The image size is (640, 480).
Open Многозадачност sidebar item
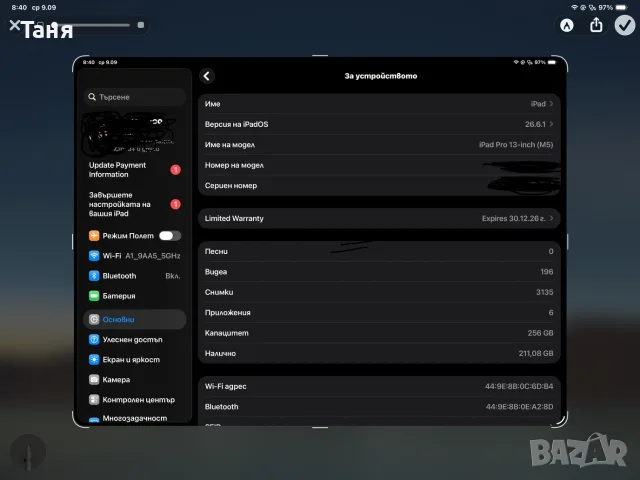coord(135,418)
